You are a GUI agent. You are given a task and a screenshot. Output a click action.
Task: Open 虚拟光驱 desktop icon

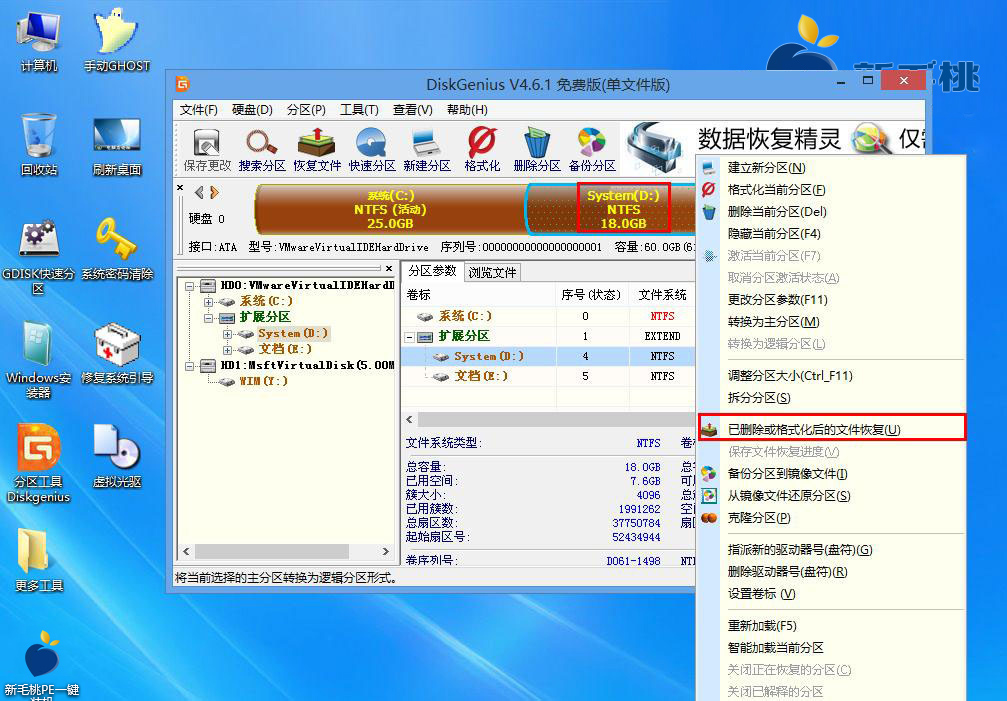coord(116,456)
